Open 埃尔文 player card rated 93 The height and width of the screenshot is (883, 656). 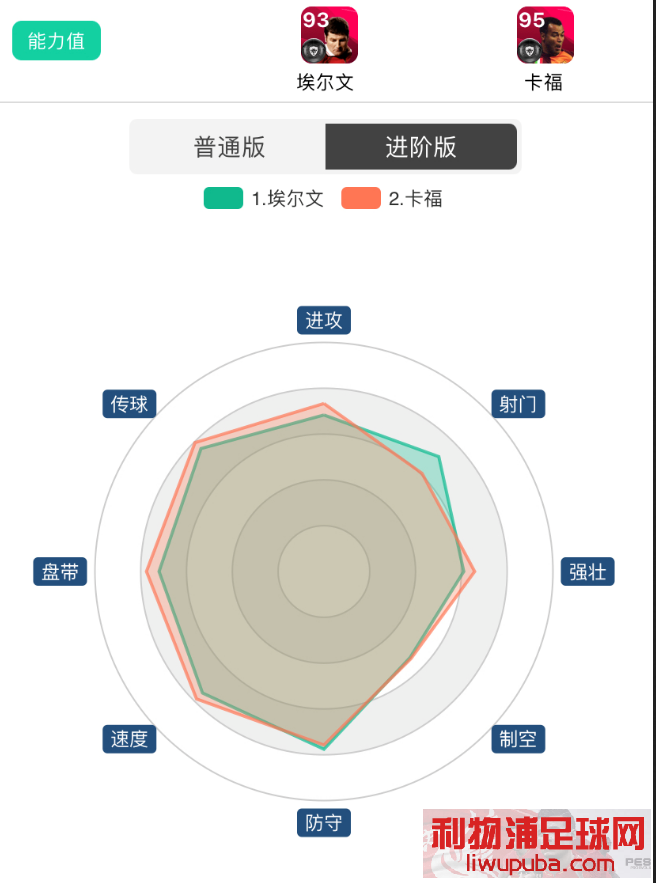(x=329, y=35)
